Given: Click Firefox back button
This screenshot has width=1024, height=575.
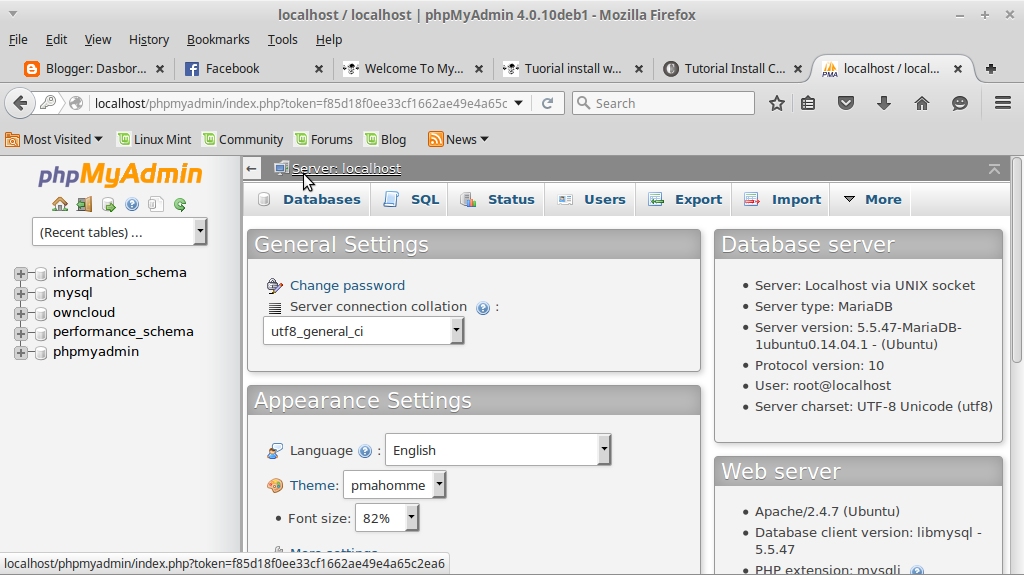Looking at the screenshot, I should click(x=20, y=103).
